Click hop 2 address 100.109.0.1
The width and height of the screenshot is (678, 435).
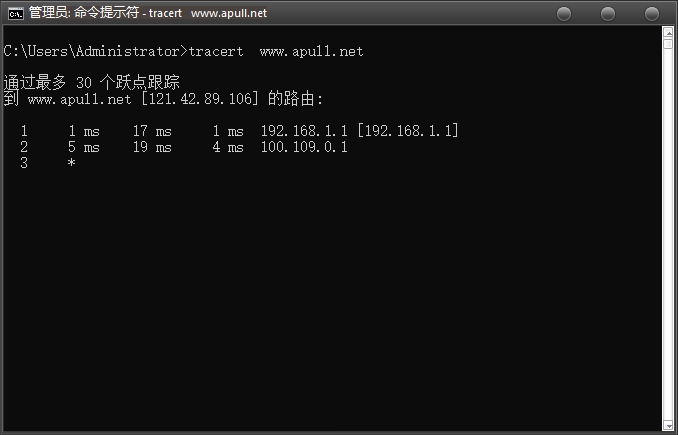[x=304, y=147]
